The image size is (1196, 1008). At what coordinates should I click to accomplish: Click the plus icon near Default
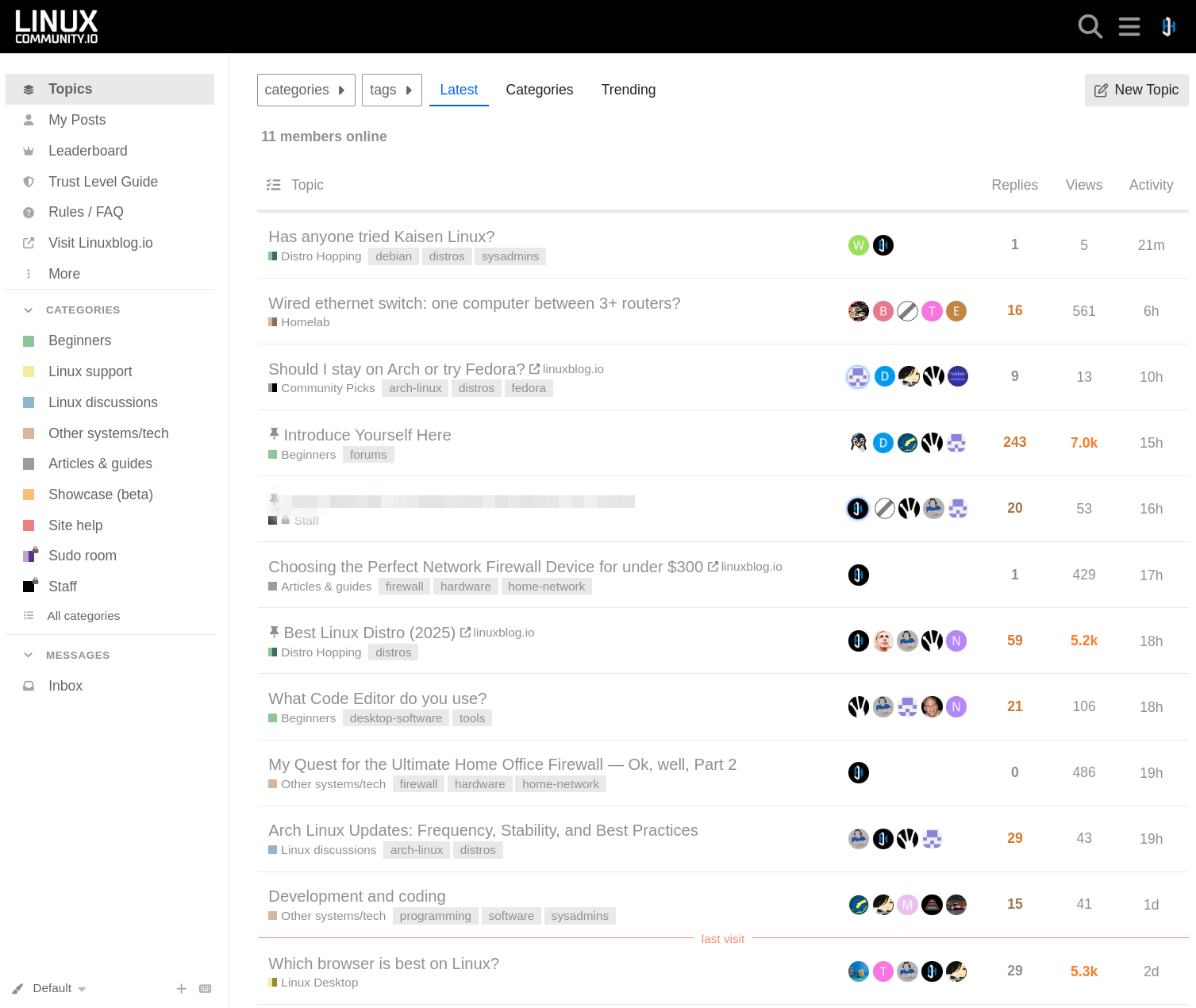click(x=181, y=988)
